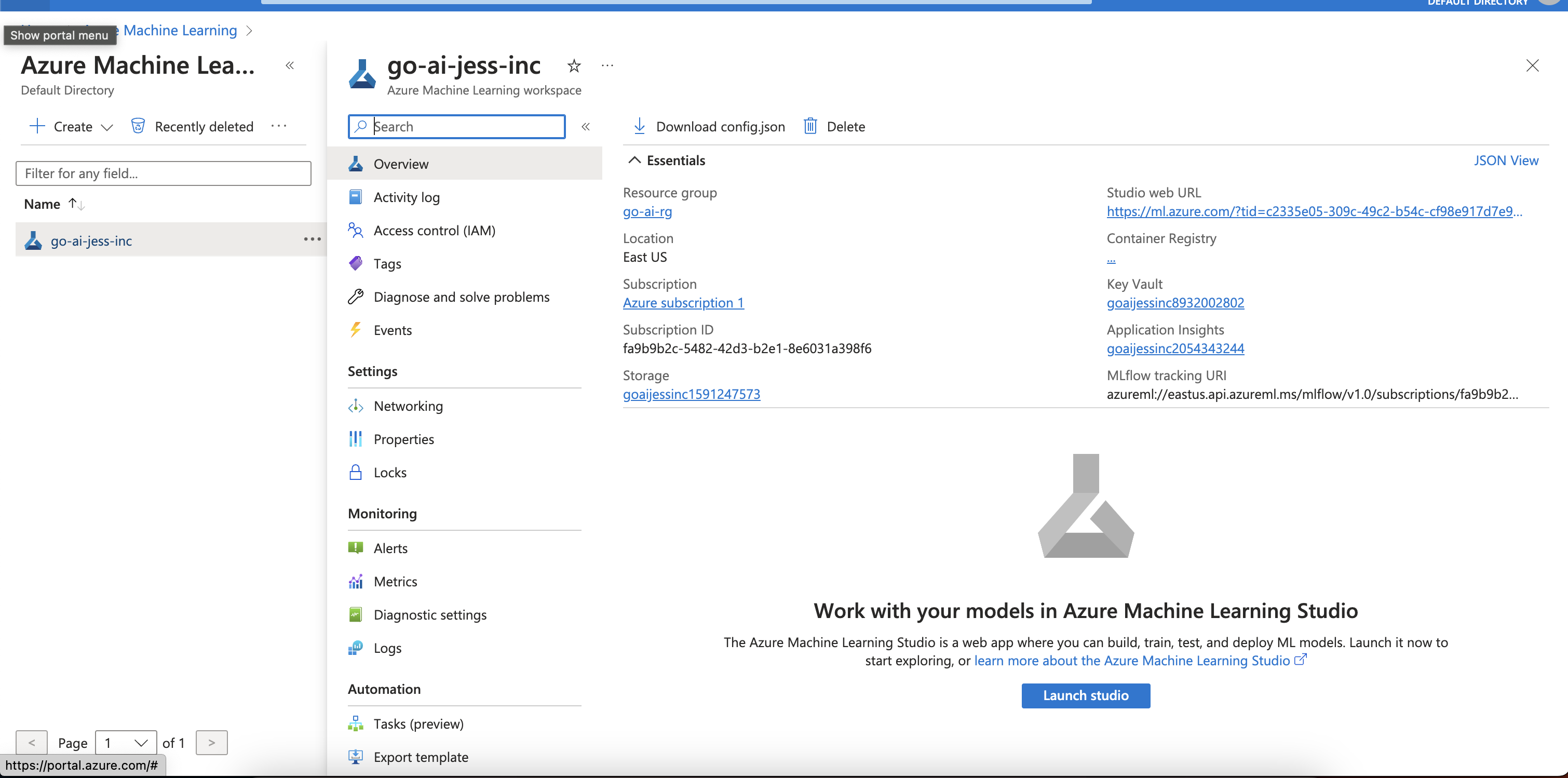Open Access control (IAM) page
The width and height of the screenshot is (1568, 778).
tap(434, 230)
